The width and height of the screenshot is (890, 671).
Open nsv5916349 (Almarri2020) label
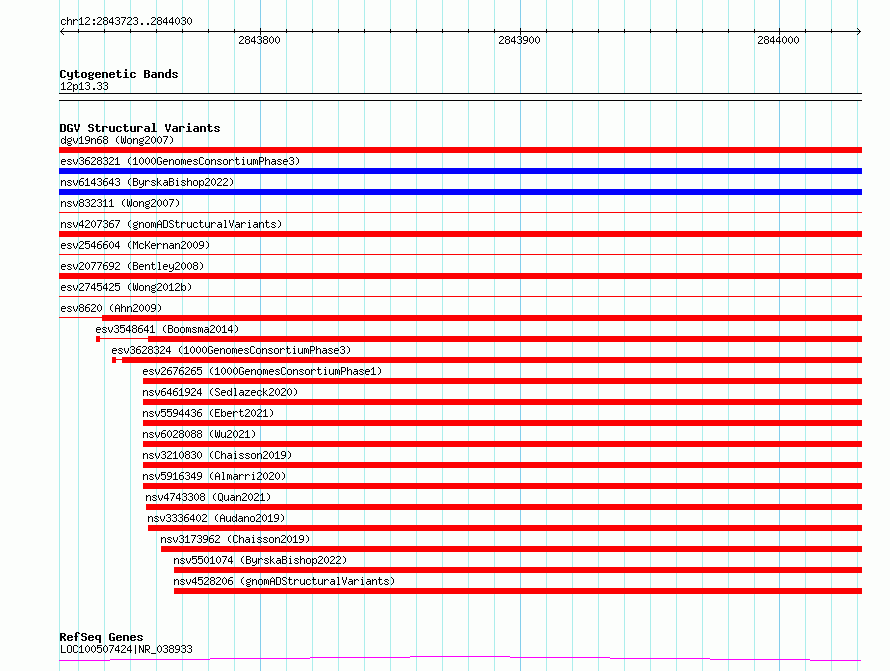tap(214, 476)
